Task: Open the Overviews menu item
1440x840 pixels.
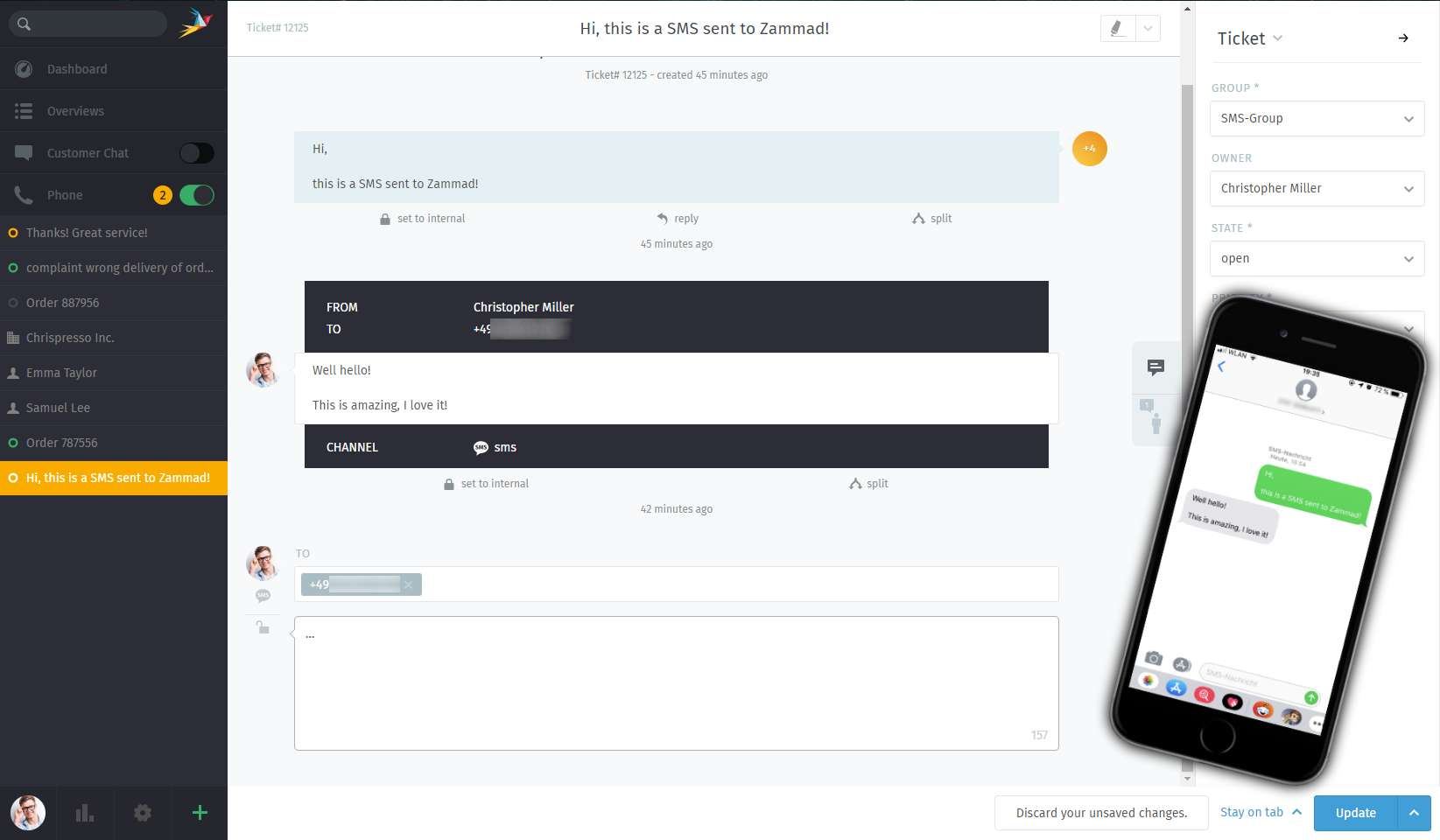Action: click(114, 111)
